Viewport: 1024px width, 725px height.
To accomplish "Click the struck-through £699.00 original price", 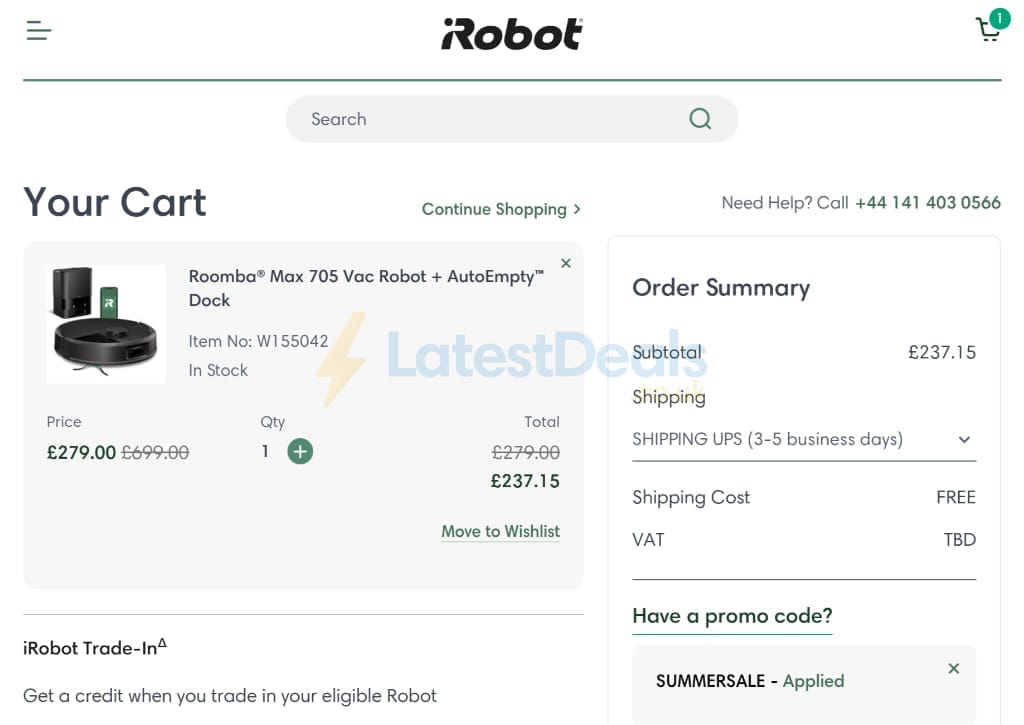I will point(155,452).
